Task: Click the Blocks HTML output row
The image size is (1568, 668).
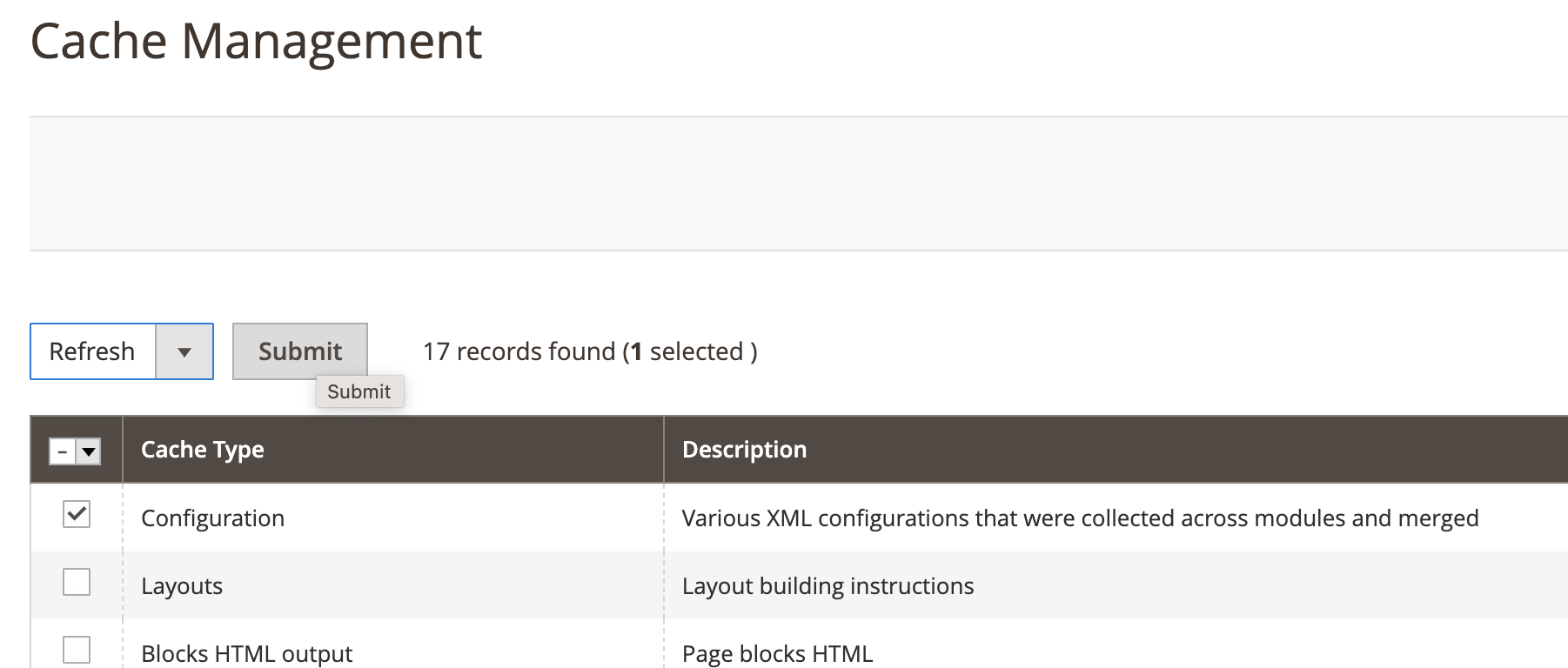Action: 247,652
